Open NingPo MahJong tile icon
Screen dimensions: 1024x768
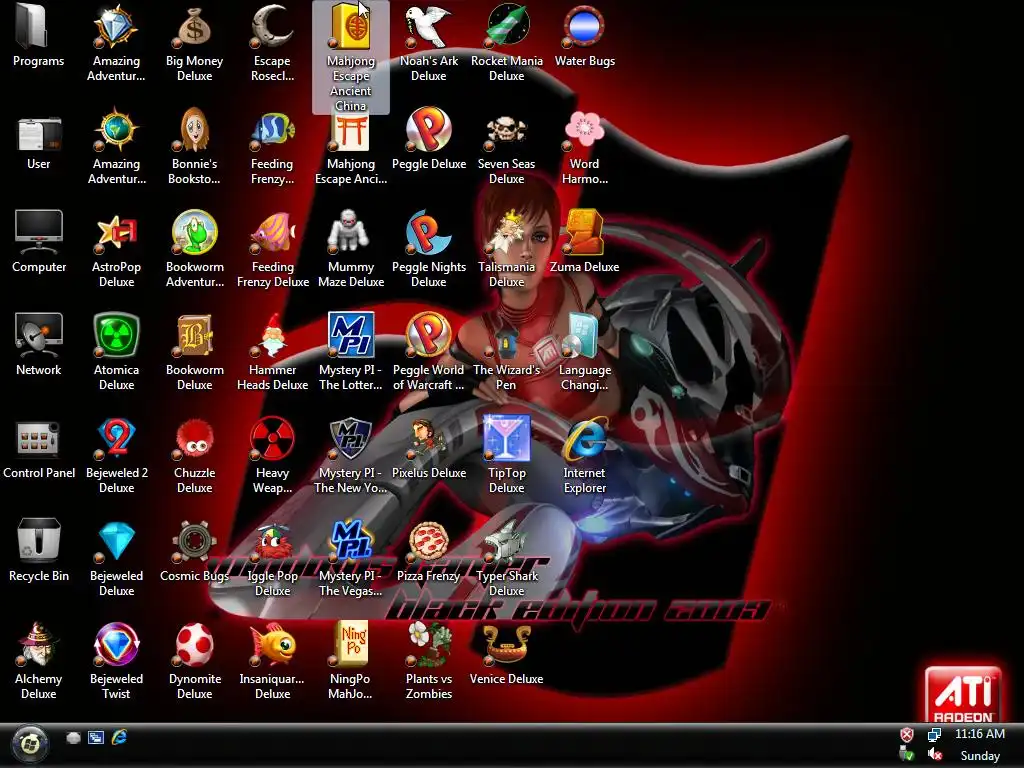tap(350, 645)
